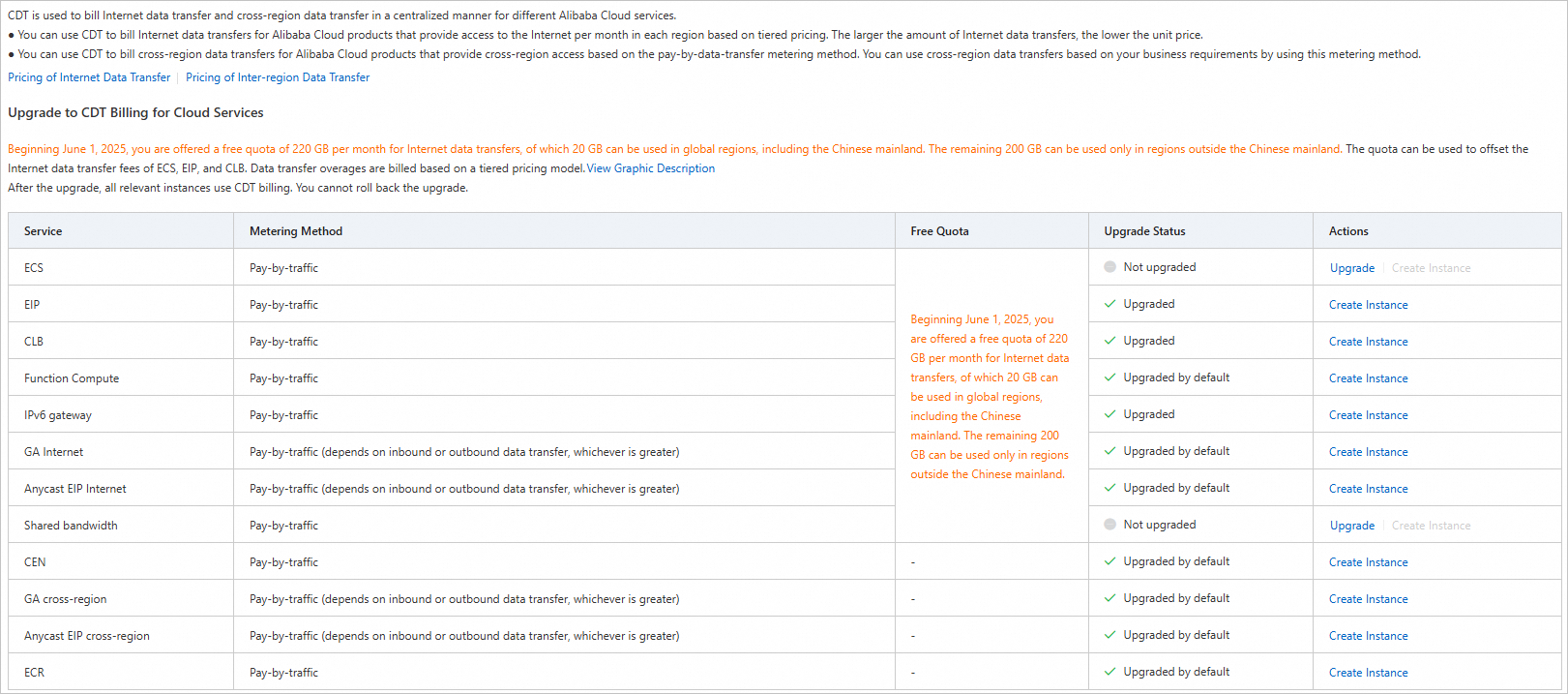Create Instance for CLB

(x=1368, y=342)
